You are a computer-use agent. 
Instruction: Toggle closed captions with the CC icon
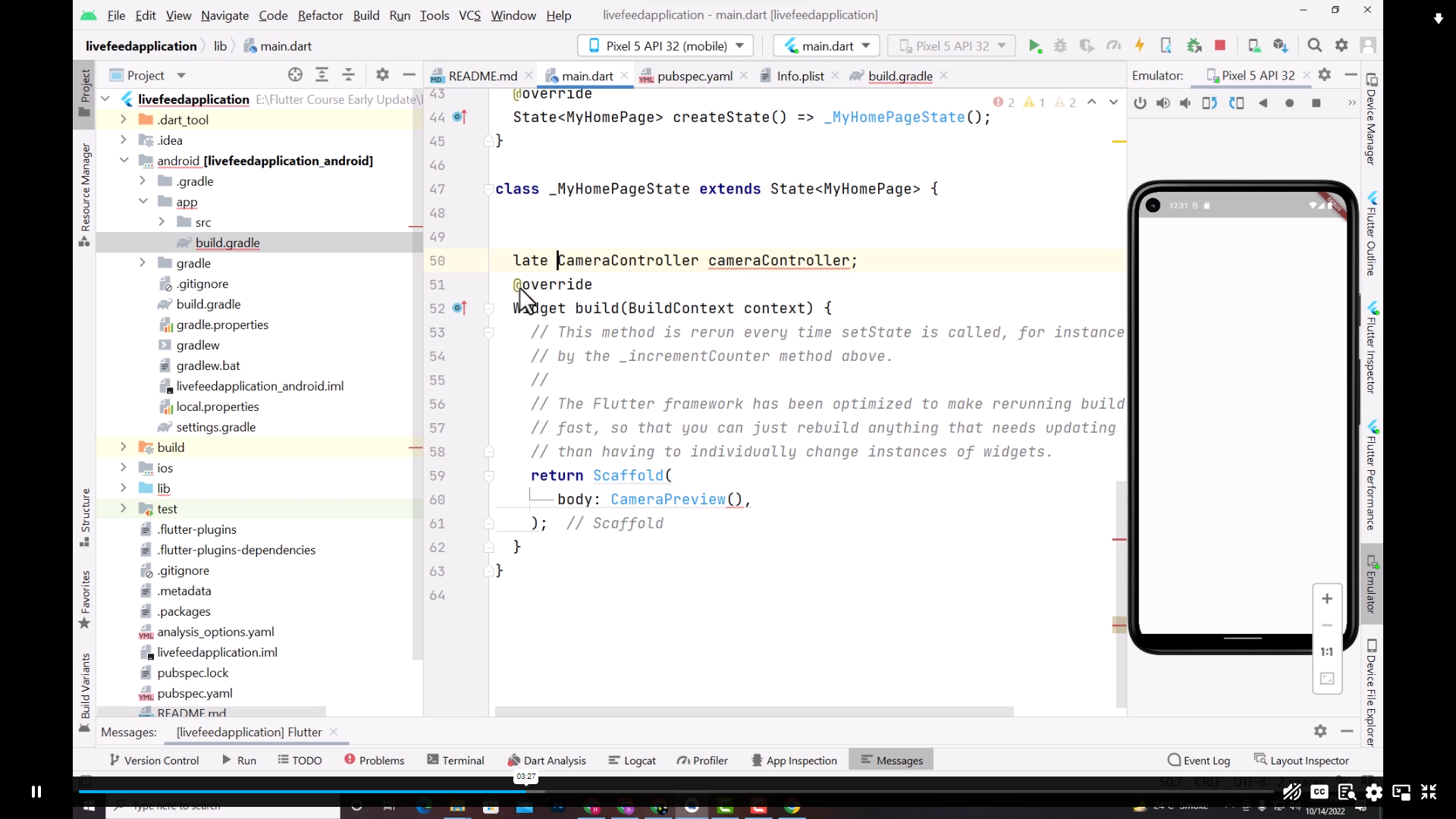(x=1319, y=792)
